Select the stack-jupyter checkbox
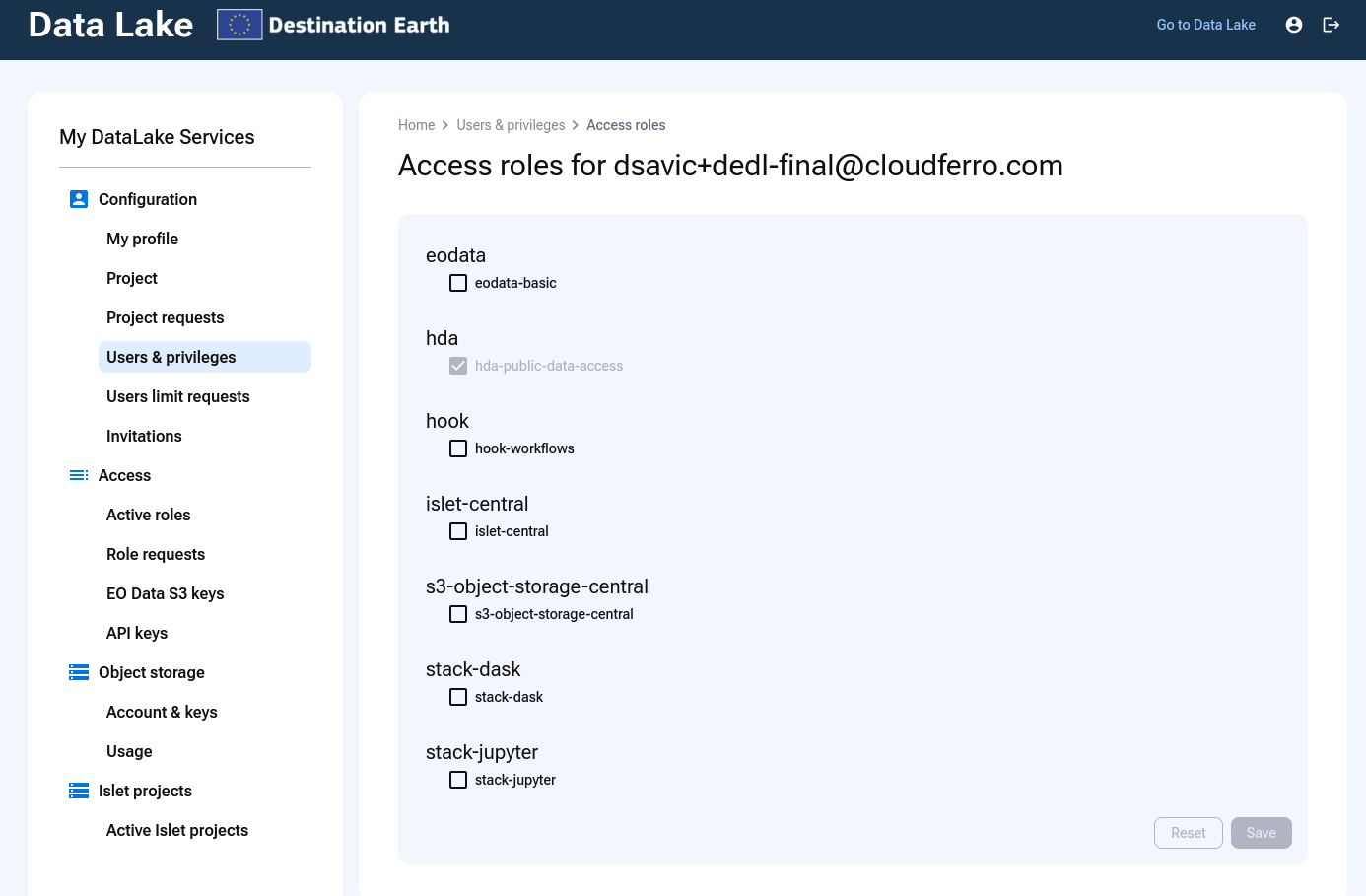 [458, 780]
